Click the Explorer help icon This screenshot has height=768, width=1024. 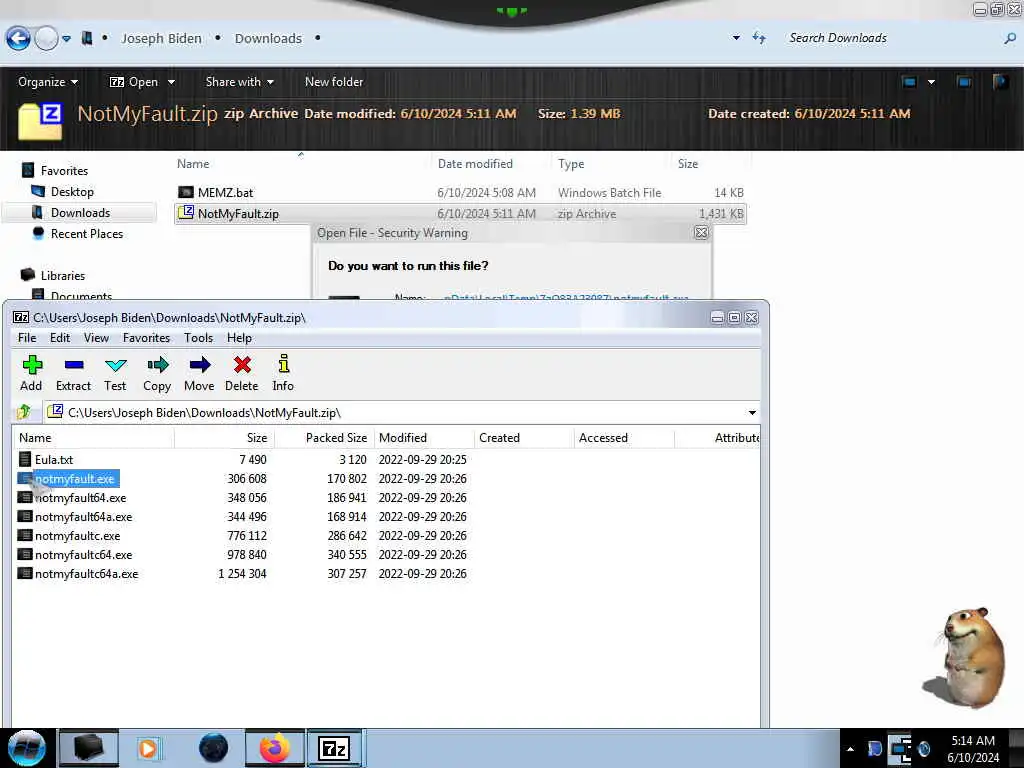1000,82
